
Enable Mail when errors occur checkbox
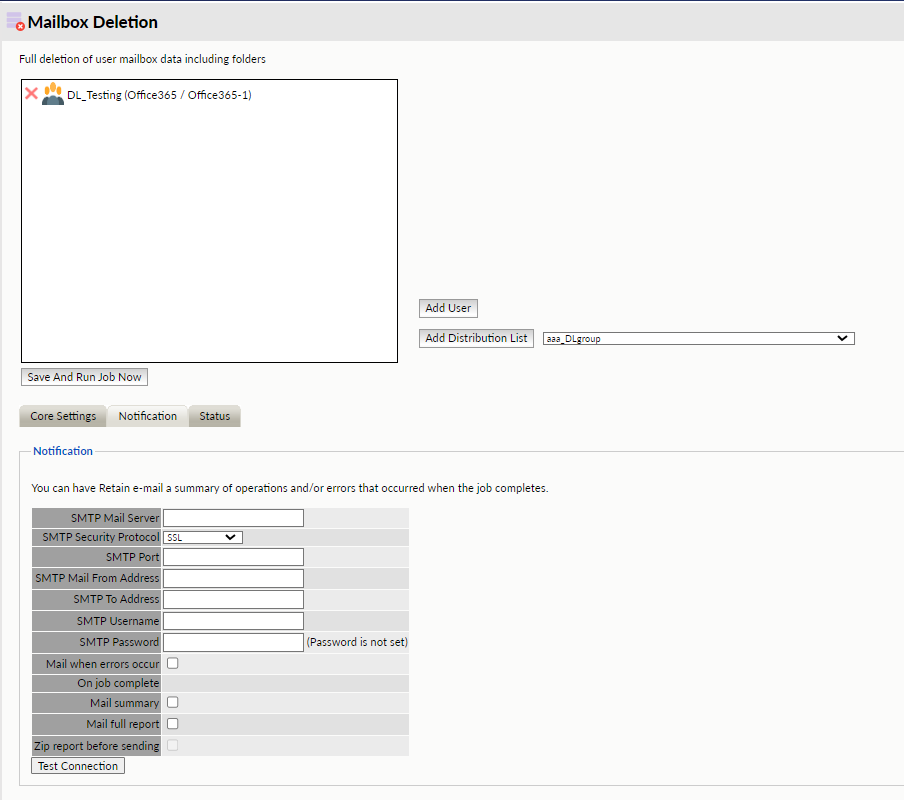coord(173,663)
